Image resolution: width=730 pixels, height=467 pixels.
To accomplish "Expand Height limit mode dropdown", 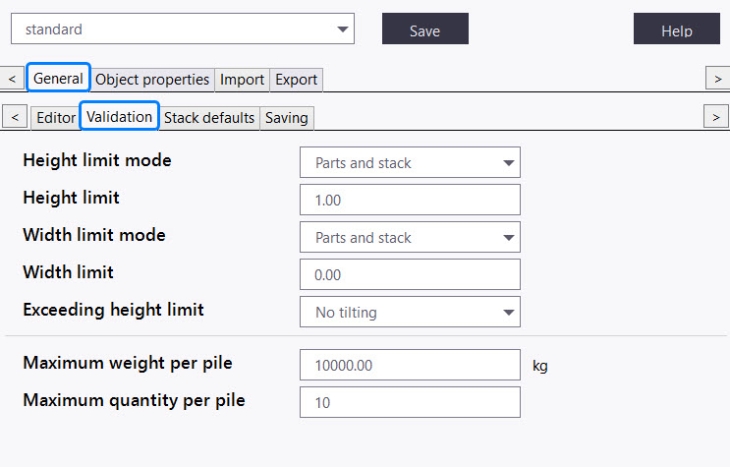I will pos(410,163).
